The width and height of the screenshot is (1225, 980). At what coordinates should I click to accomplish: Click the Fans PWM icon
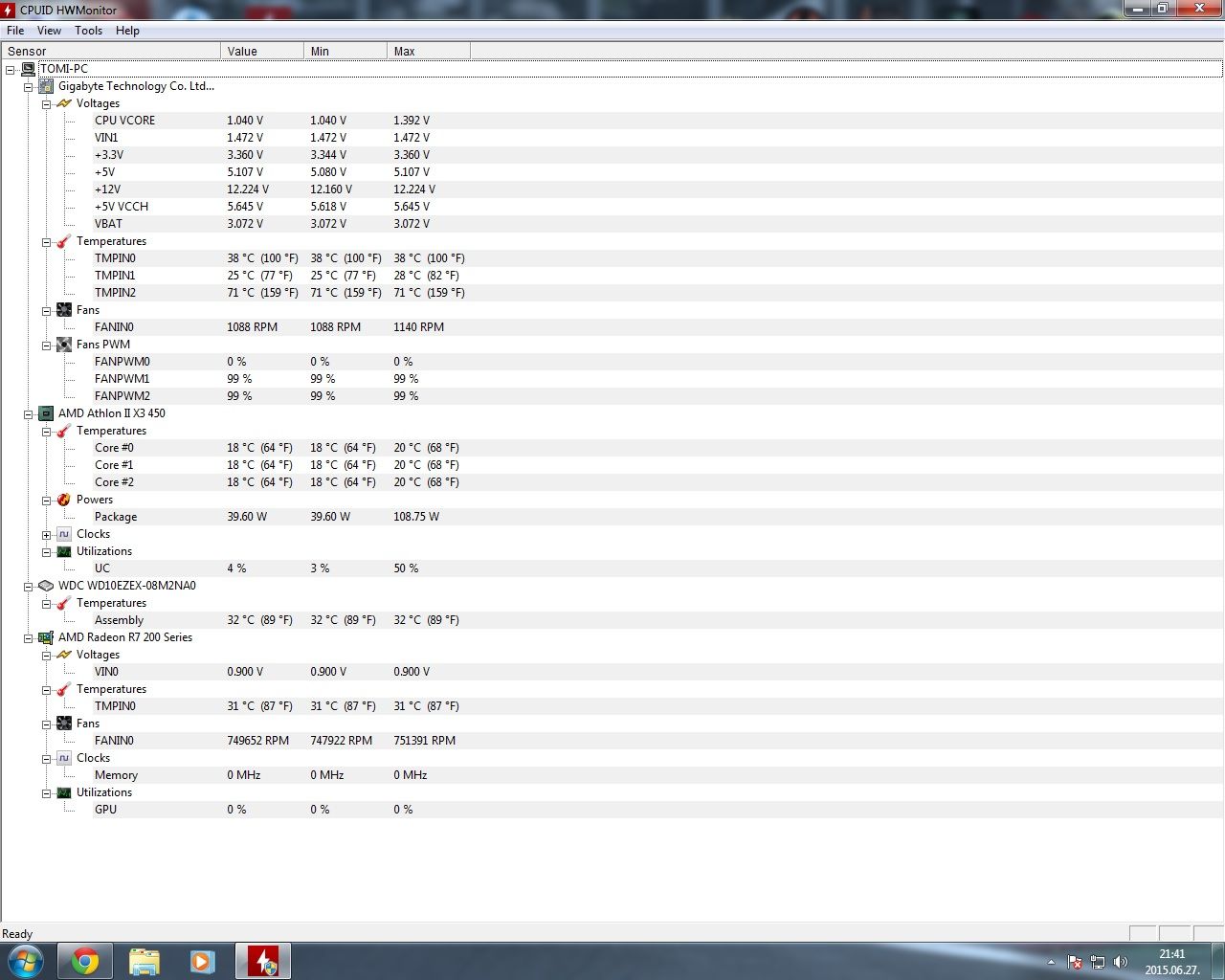click(x=63, y=345)
